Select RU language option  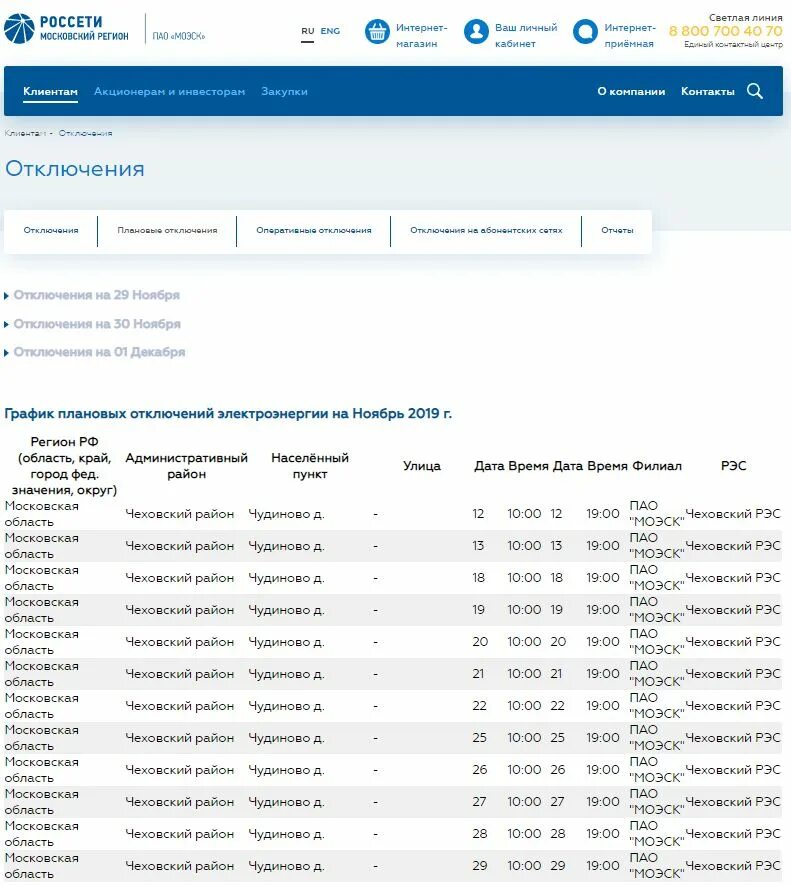tap(308, 31)
